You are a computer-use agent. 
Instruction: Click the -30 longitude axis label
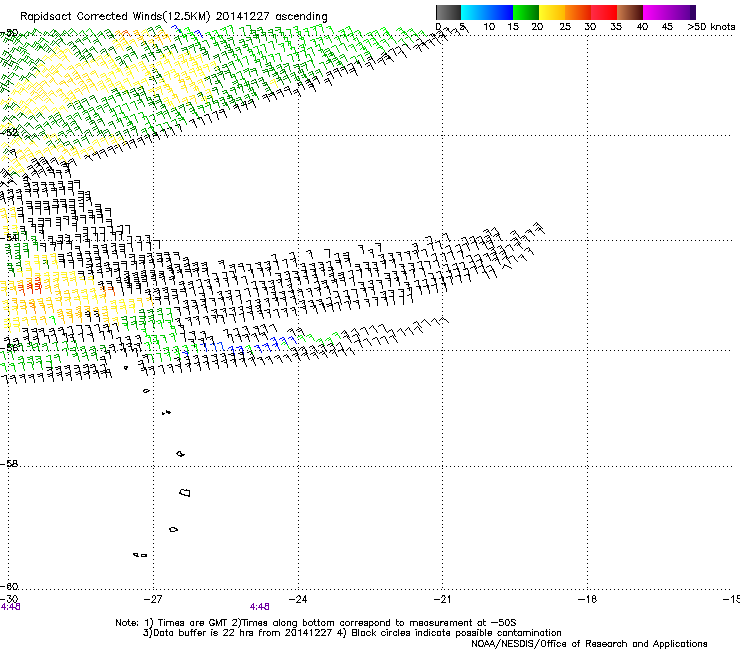pos(9,599)
